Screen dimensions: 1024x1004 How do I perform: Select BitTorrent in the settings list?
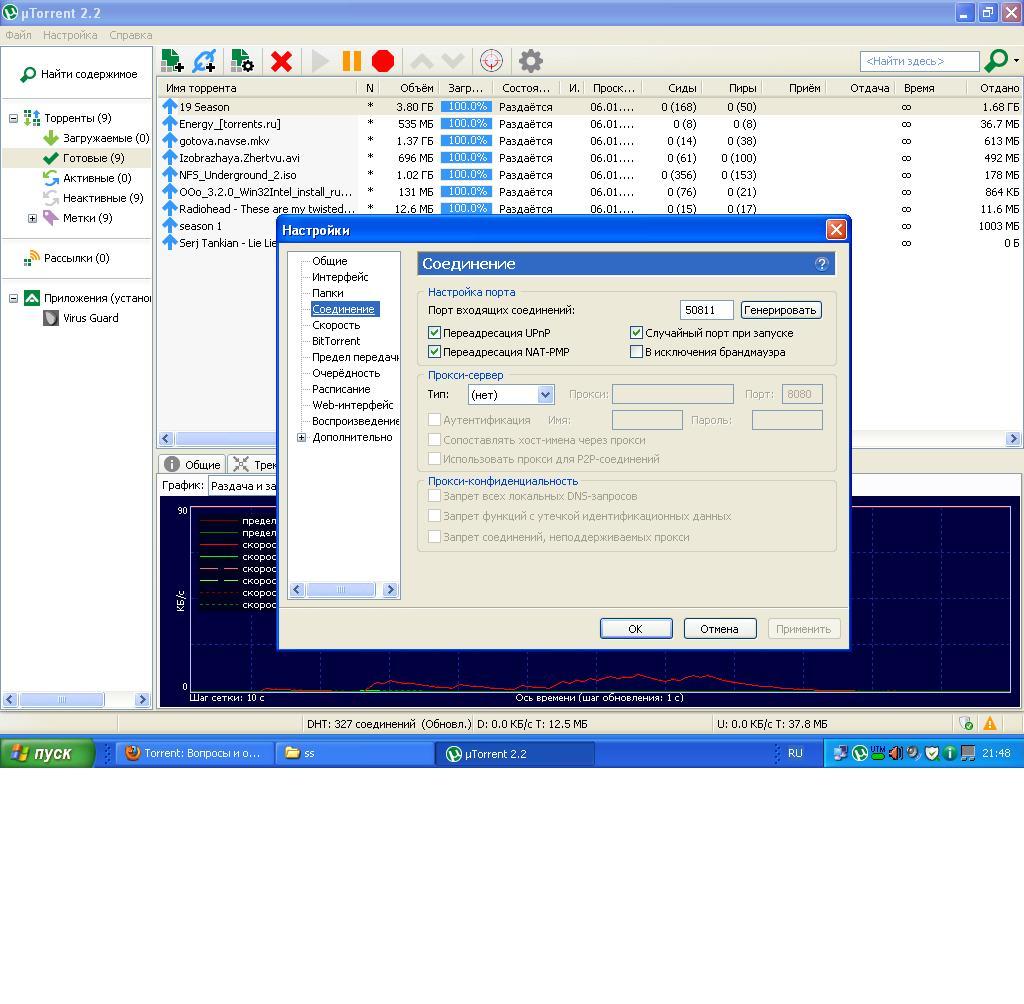pyautogui.click(x=336, y=341)
